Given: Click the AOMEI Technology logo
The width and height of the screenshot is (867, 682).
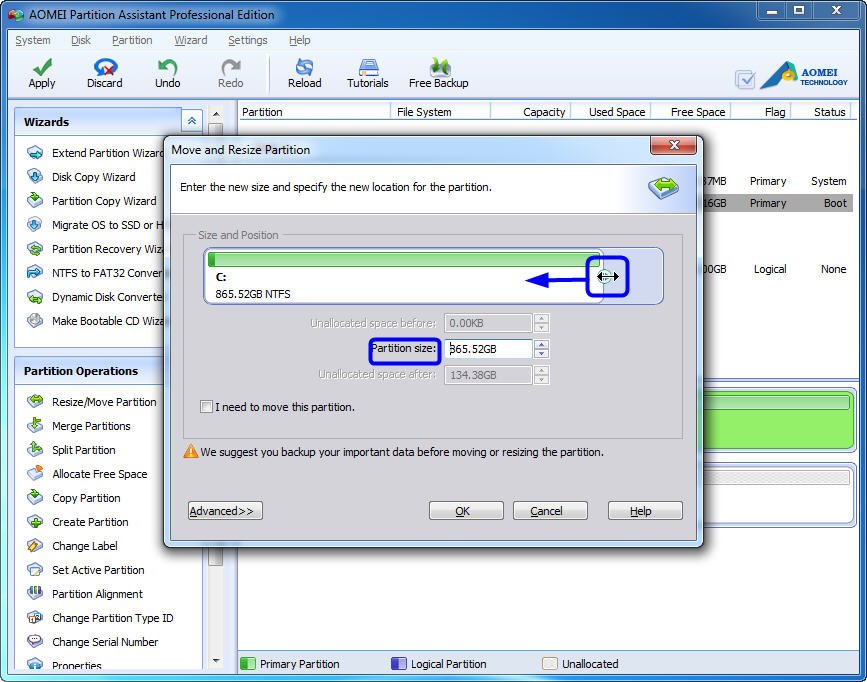Looking at the screenshot, I should 804,76.
